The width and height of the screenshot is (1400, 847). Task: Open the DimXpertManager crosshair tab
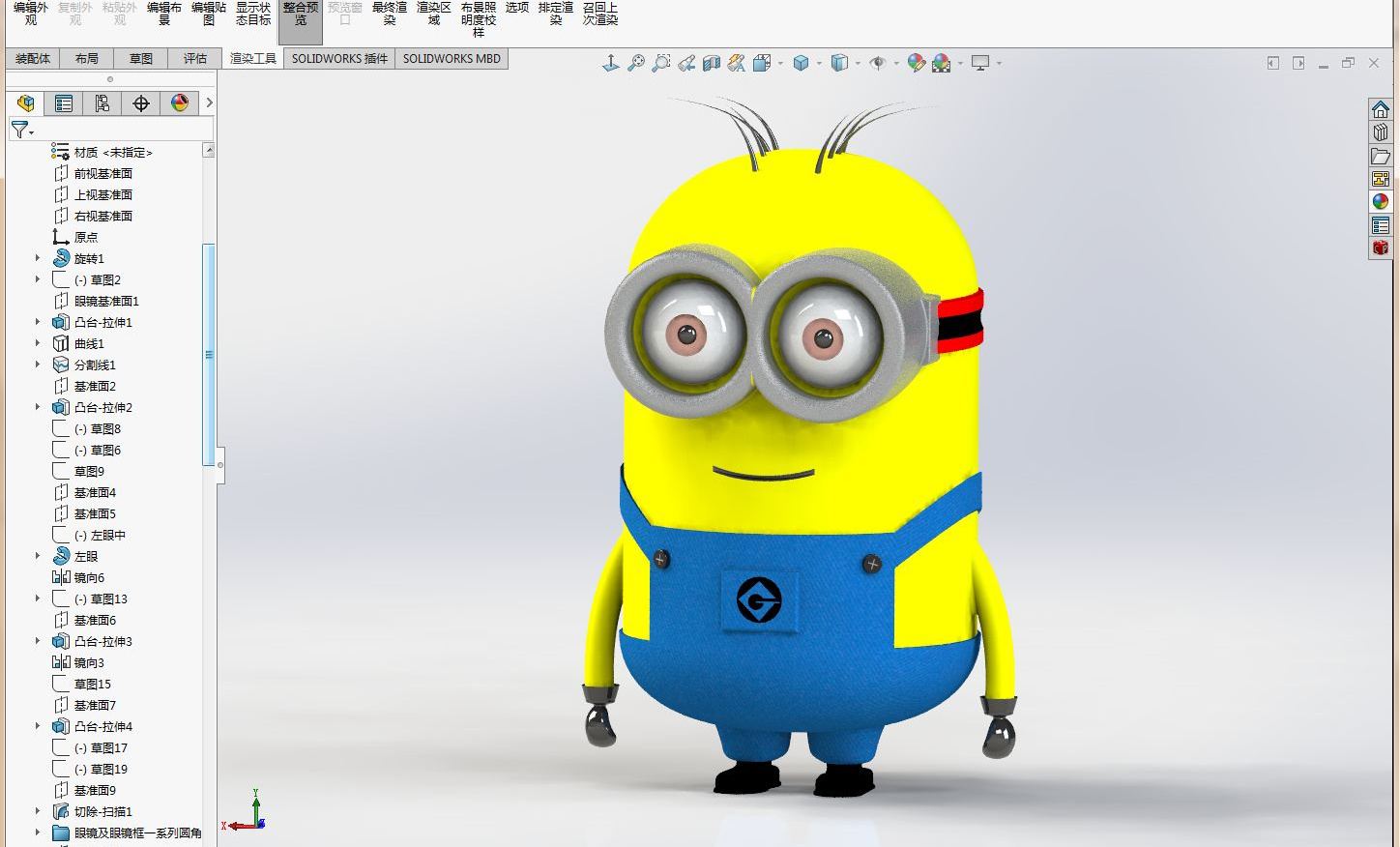pos(141,103)
